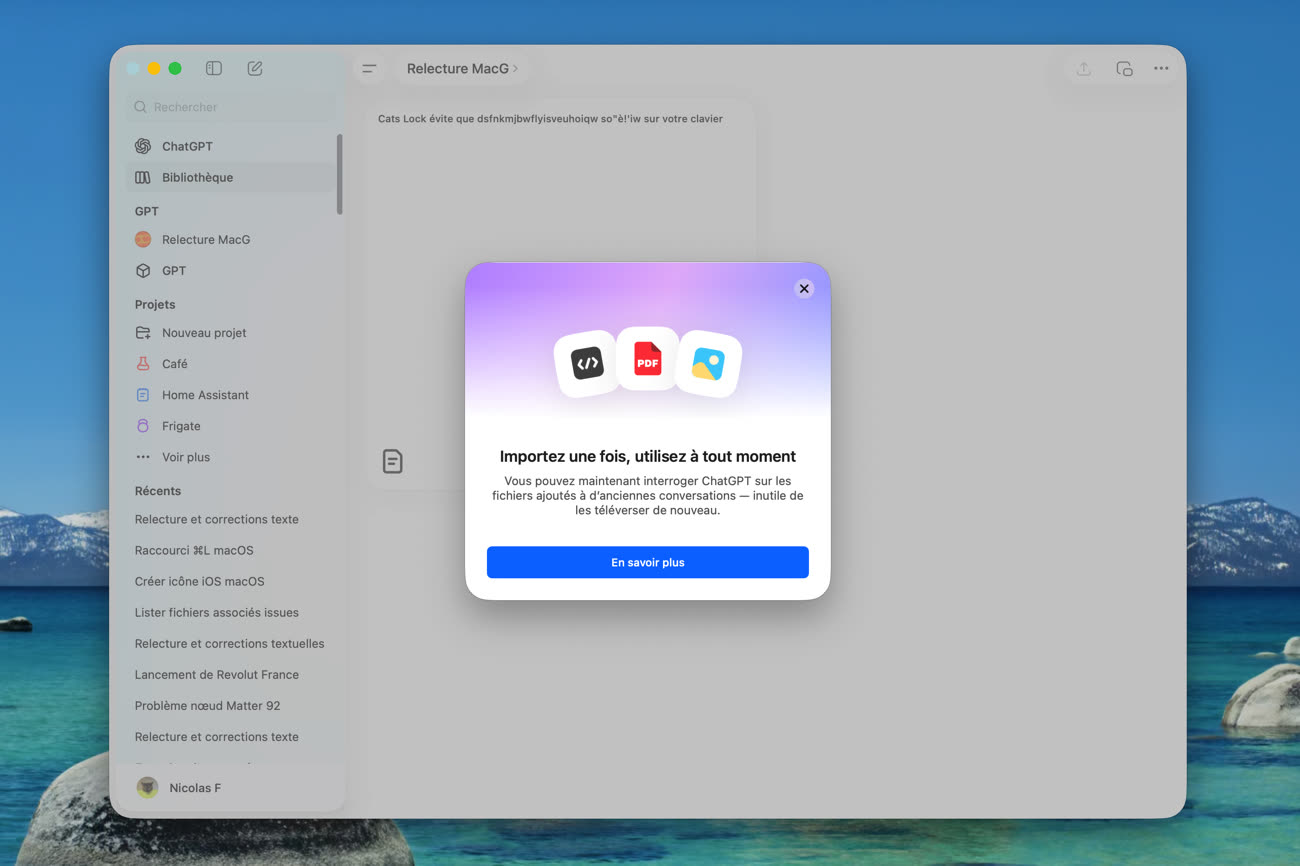Click the PDF file icon in dialog
Image resolution: width=1300 pixels, height=866 pixels.
point(648,359)
